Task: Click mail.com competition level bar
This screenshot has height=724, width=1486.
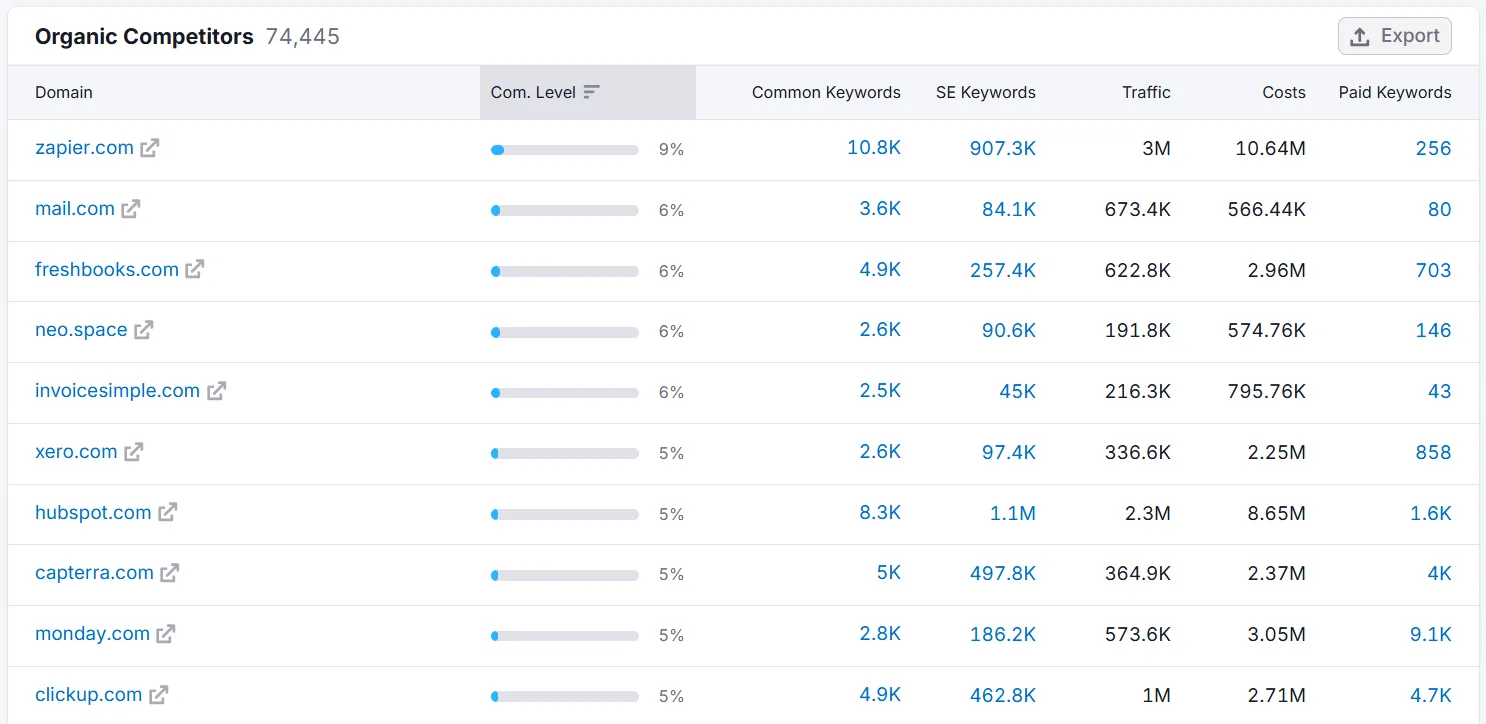Action: [x=565, y=211]
